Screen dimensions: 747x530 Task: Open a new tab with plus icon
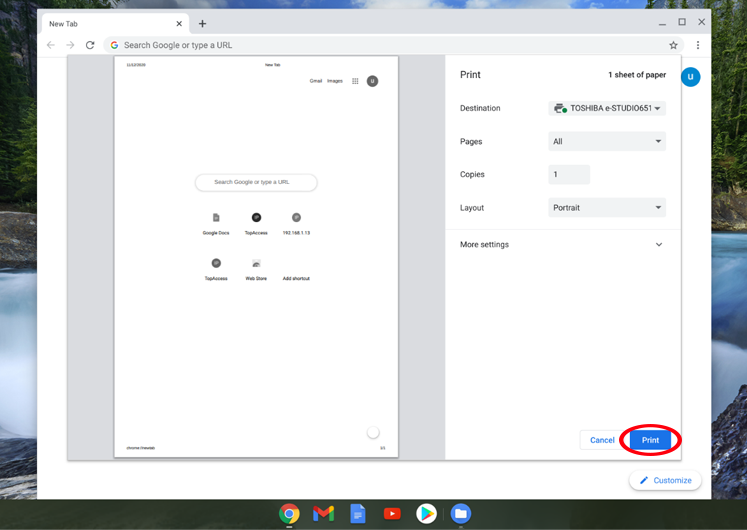[x=202, y=23]
